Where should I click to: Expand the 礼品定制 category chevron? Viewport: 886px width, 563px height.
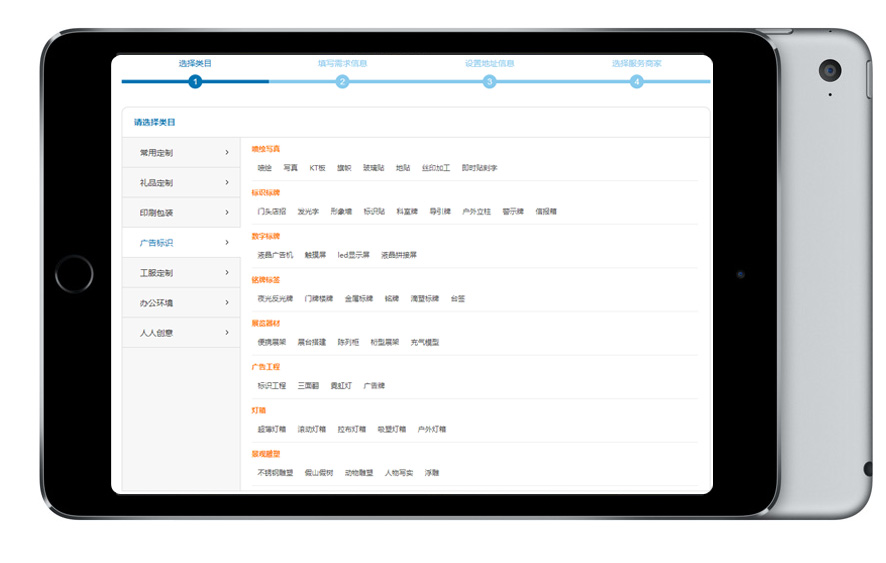(227, 183)
